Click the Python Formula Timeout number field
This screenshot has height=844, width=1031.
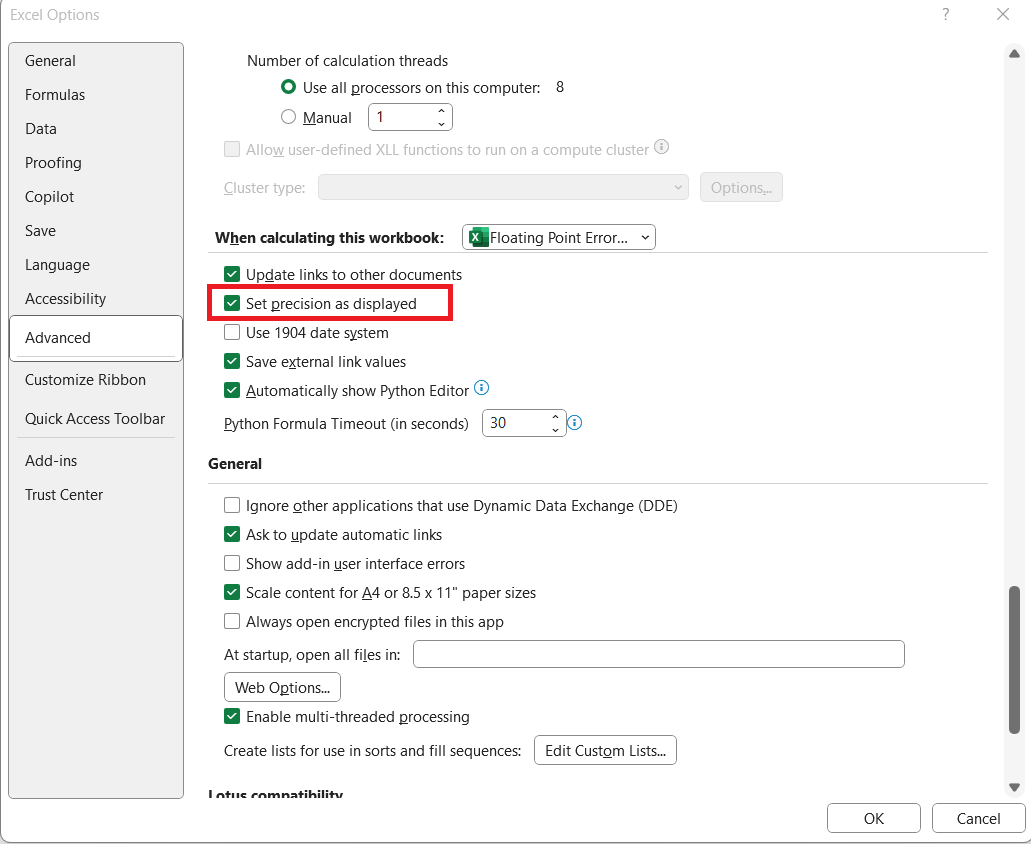[516, 423]
